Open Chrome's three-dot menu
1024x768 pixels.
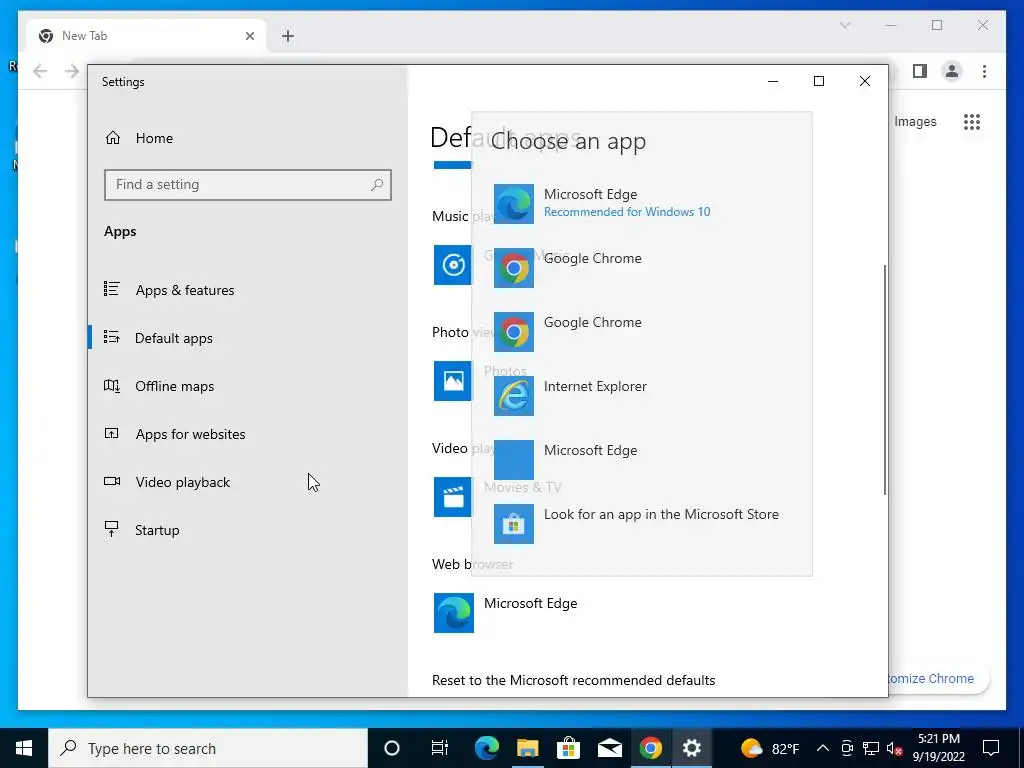(984, 71)
